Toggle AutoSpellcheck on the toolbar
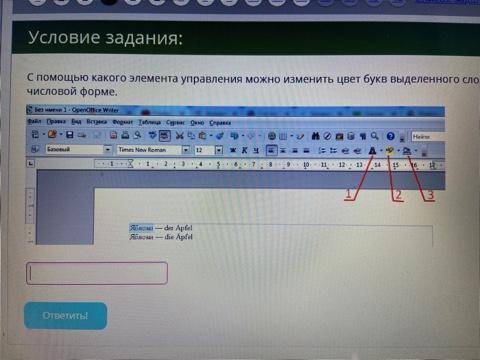This screenshot has width=480, height=360. pos(164,135)
